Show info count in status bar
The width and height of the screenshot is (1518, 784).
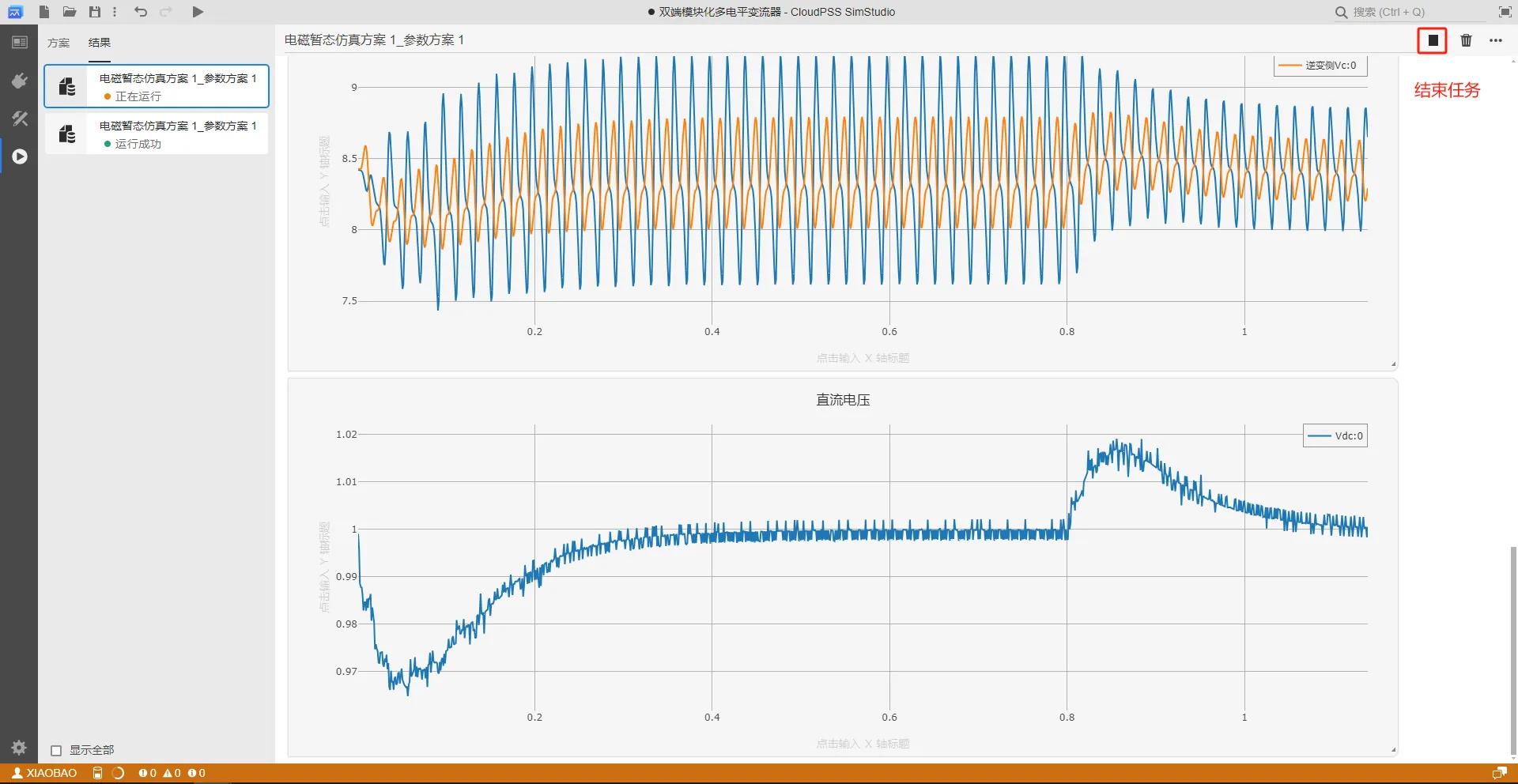pos(196,774)
